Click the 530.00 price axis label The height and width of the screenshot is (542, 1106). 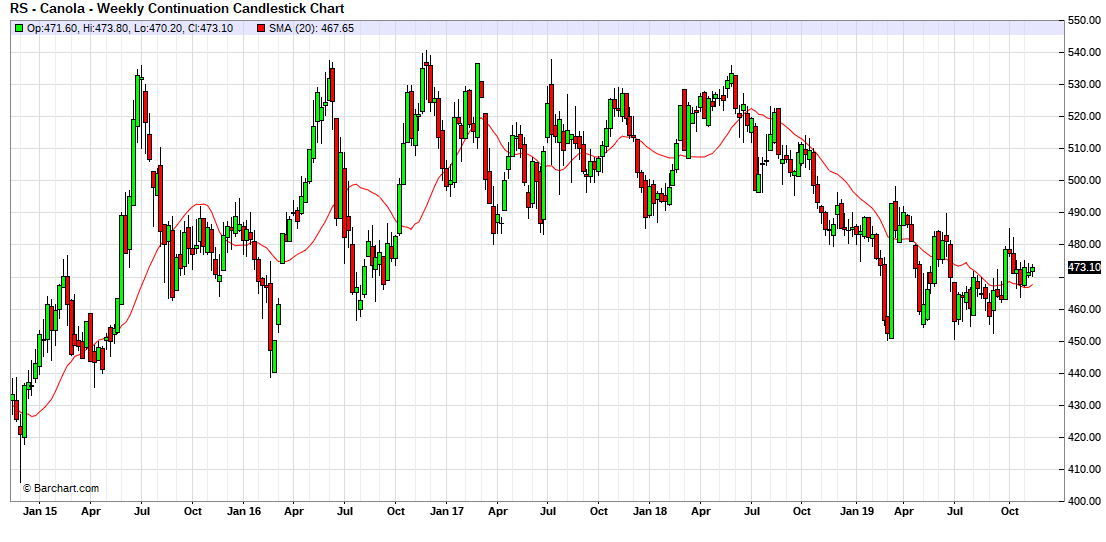(x=1085, y=84)
